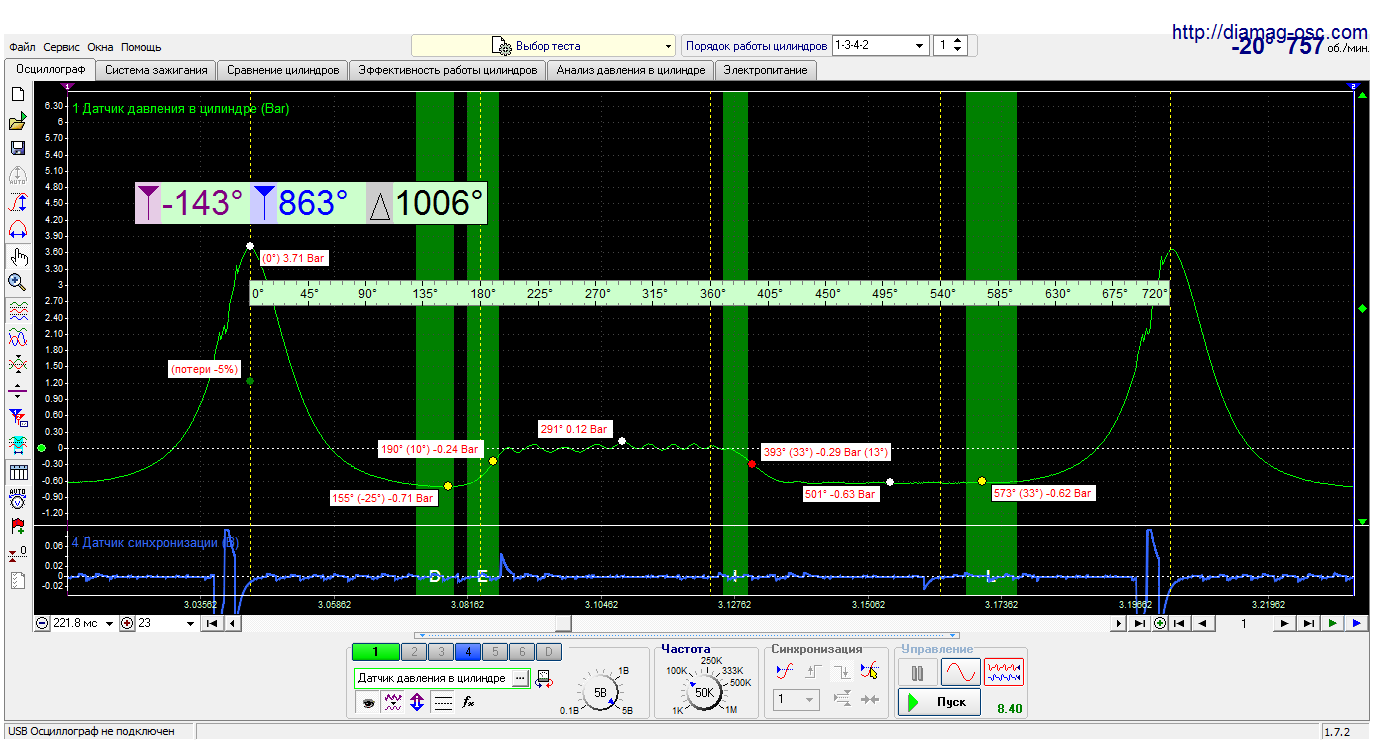Viewport: 1382px width, 744px height.
Task: Click the New file icon
Action: click(17, 94)
